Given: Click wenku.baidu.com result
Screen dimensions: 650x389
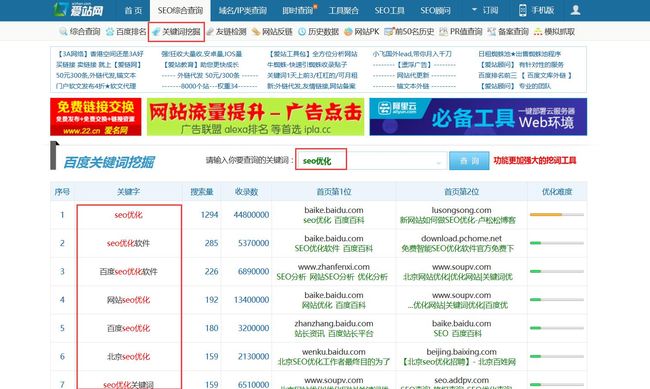Looking at the screenshot, I should [x=333, y=352].
